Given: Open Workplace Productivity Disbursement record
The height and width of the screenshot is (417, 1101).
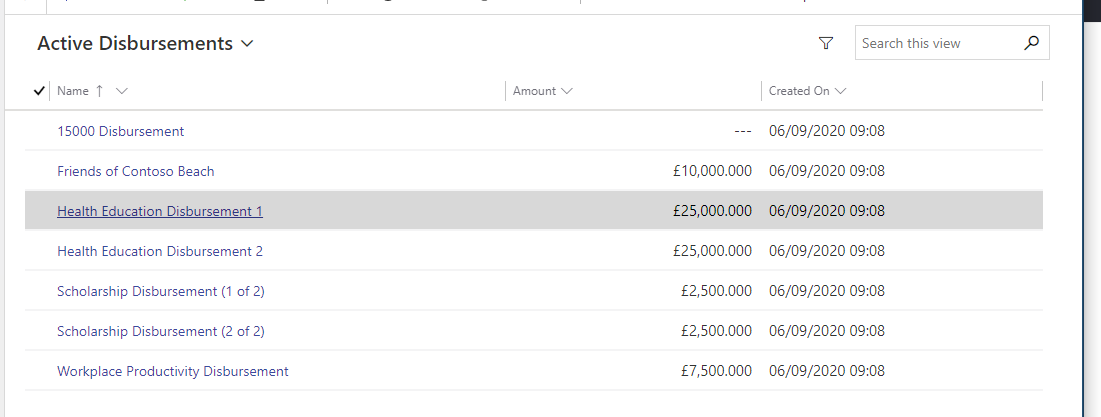Looking at the screenshot, I should (x=173, y=371).
